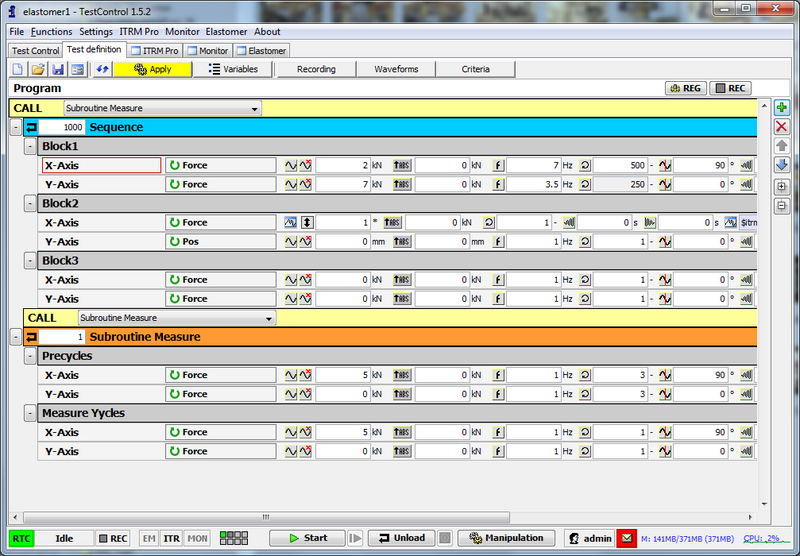800x556 pixels.
Task: Toggle the REC button in the Program header
Action: [x=731, y=88]
